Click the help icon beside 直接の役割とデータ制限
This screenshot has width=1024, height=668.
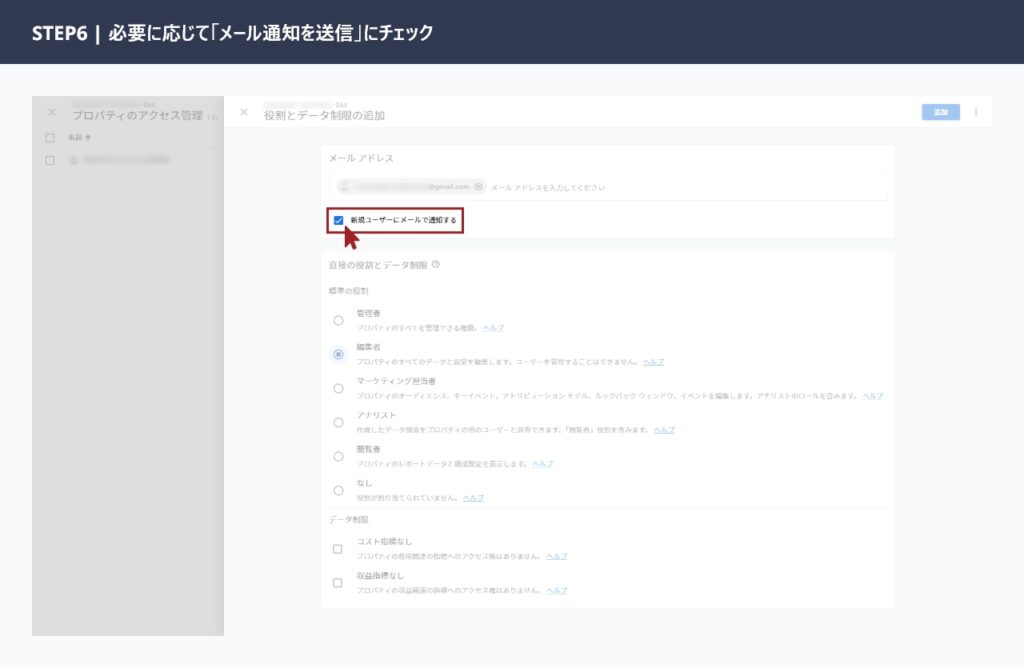(x=434, y=266)
